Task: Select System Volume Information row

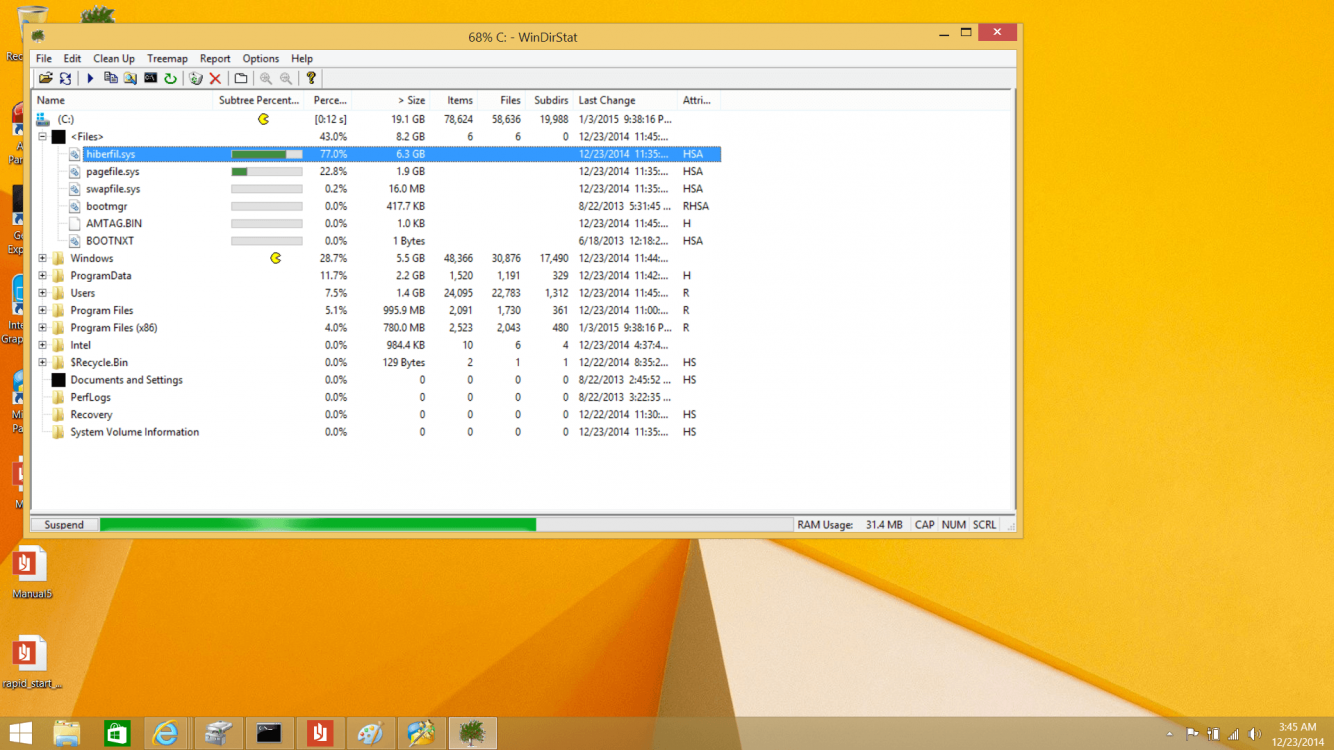Action: [377, 432]
